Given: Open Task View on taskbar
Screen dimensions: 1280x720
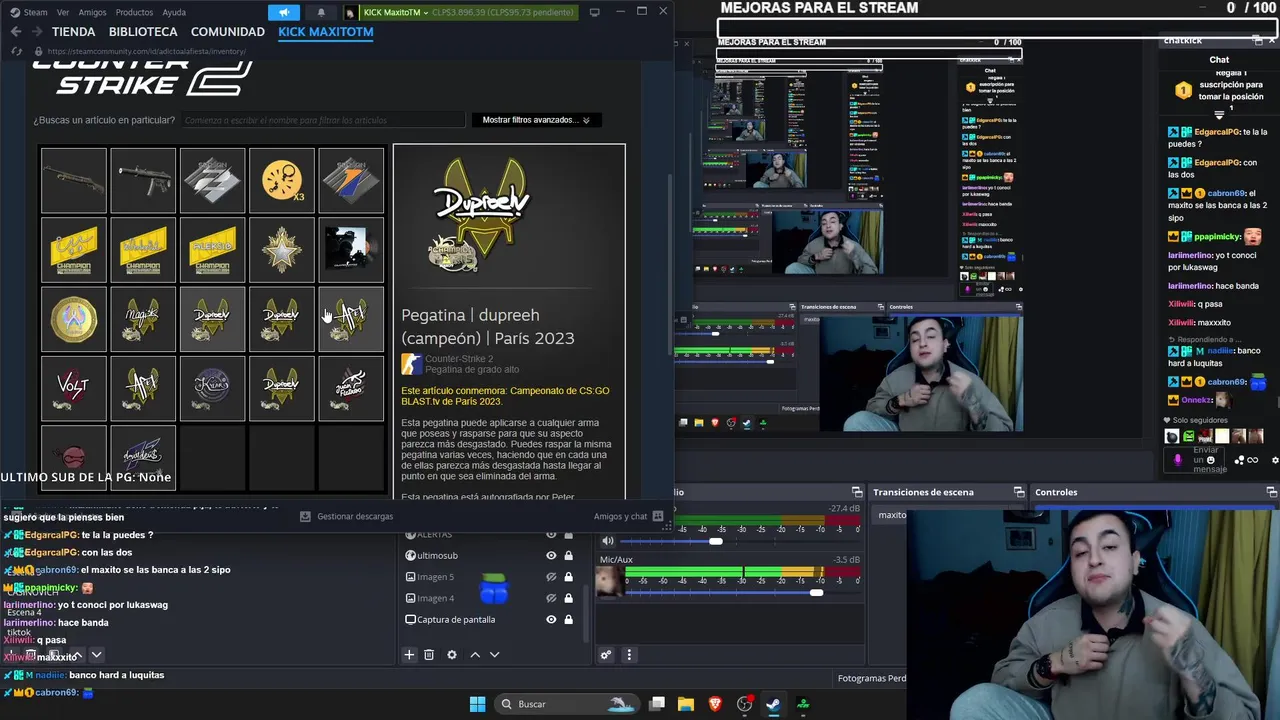Looking at the screenshot, I should coord(657,704).
